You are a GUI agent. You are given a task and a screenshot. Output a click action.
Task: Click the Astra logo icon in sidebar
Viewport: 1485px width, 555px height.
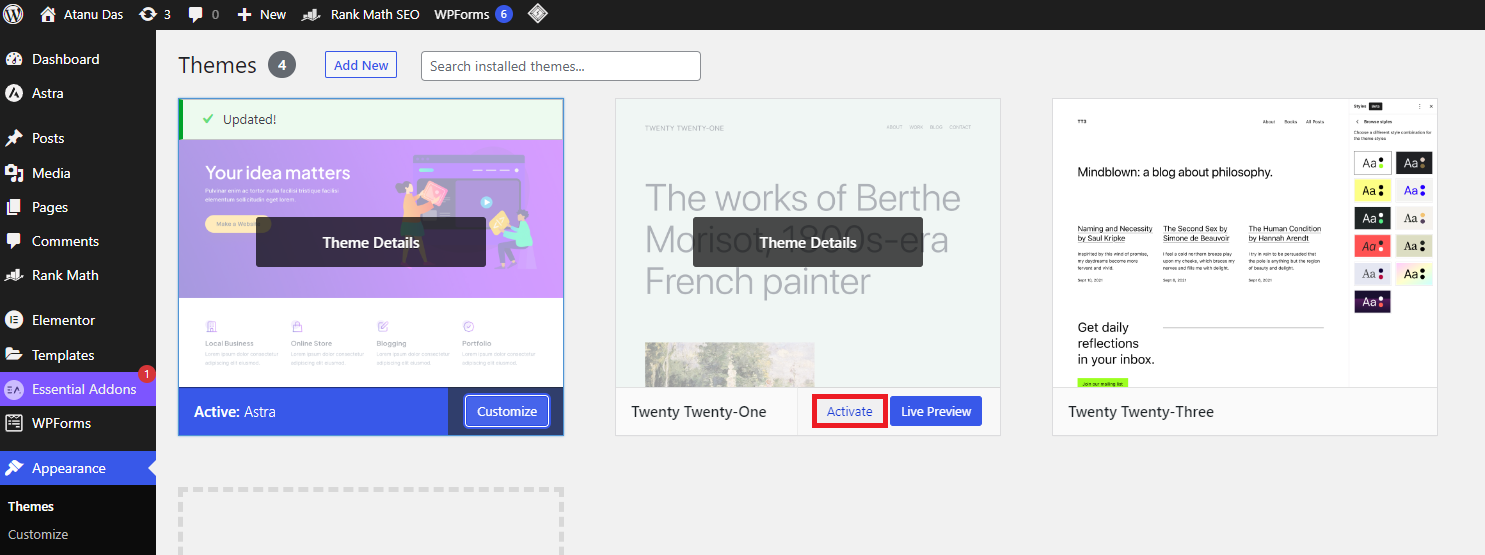tap(14, 93)
